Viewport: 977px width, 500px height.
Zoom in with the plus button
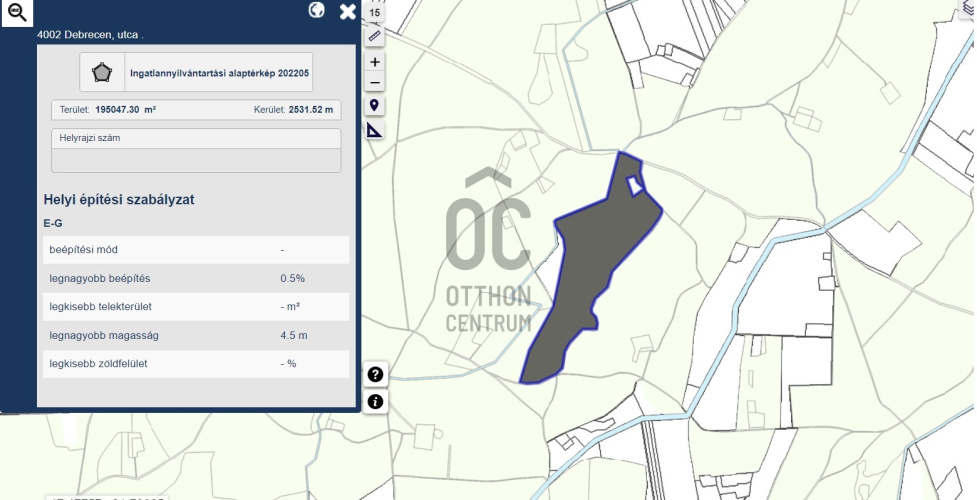pyautogui.click(x=375, y=62)
